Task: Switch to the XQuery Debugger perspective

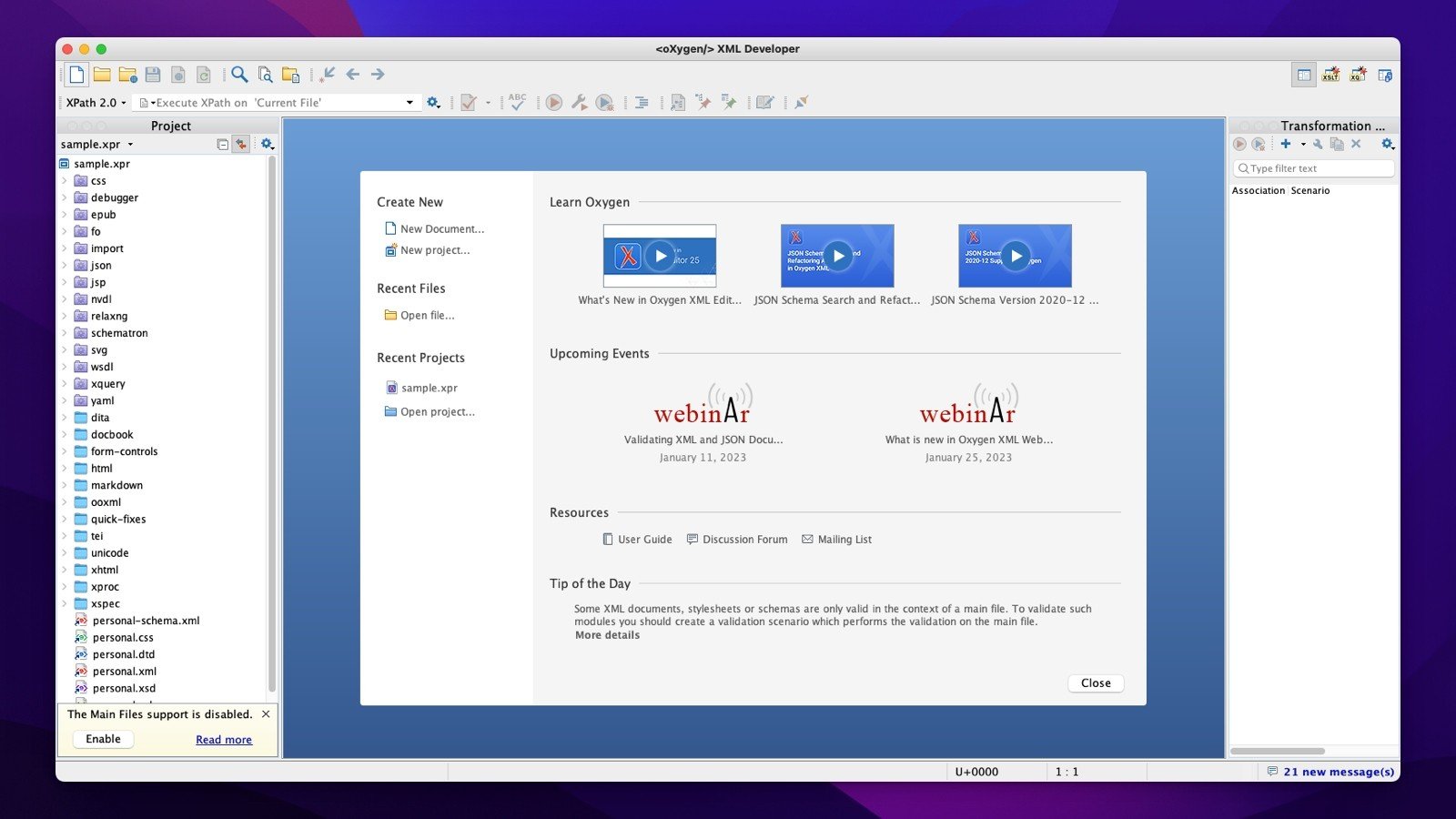Action: coord(1358,76)
